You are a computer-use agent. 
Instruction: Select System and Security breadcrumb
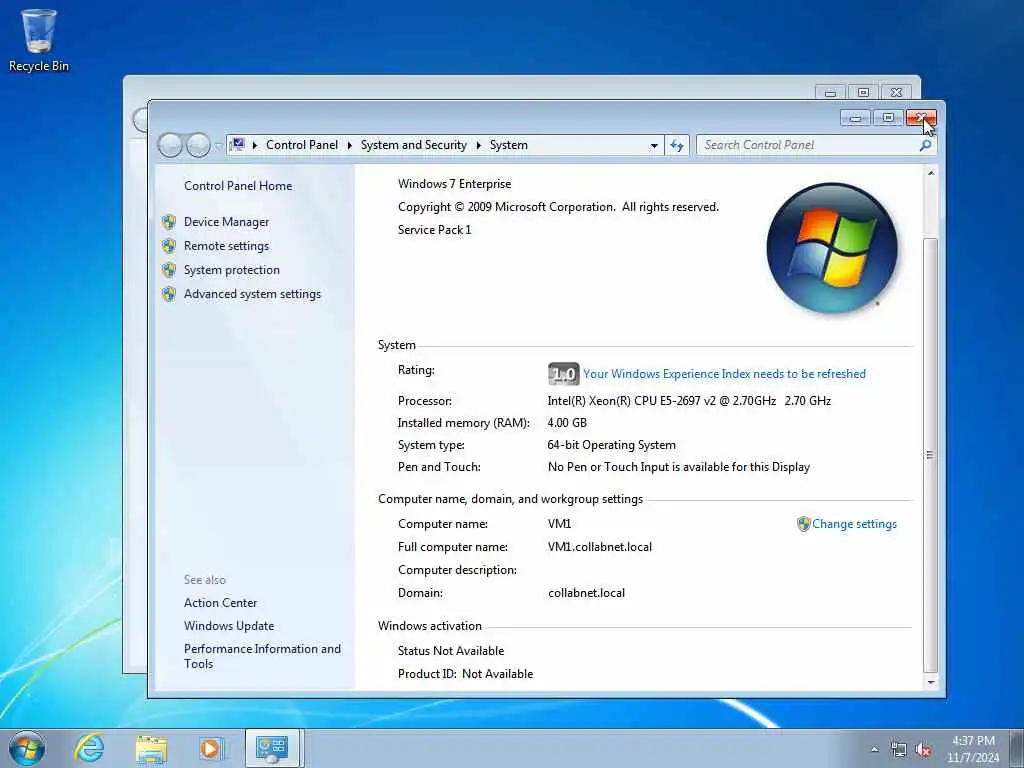(x=413, y=145)
